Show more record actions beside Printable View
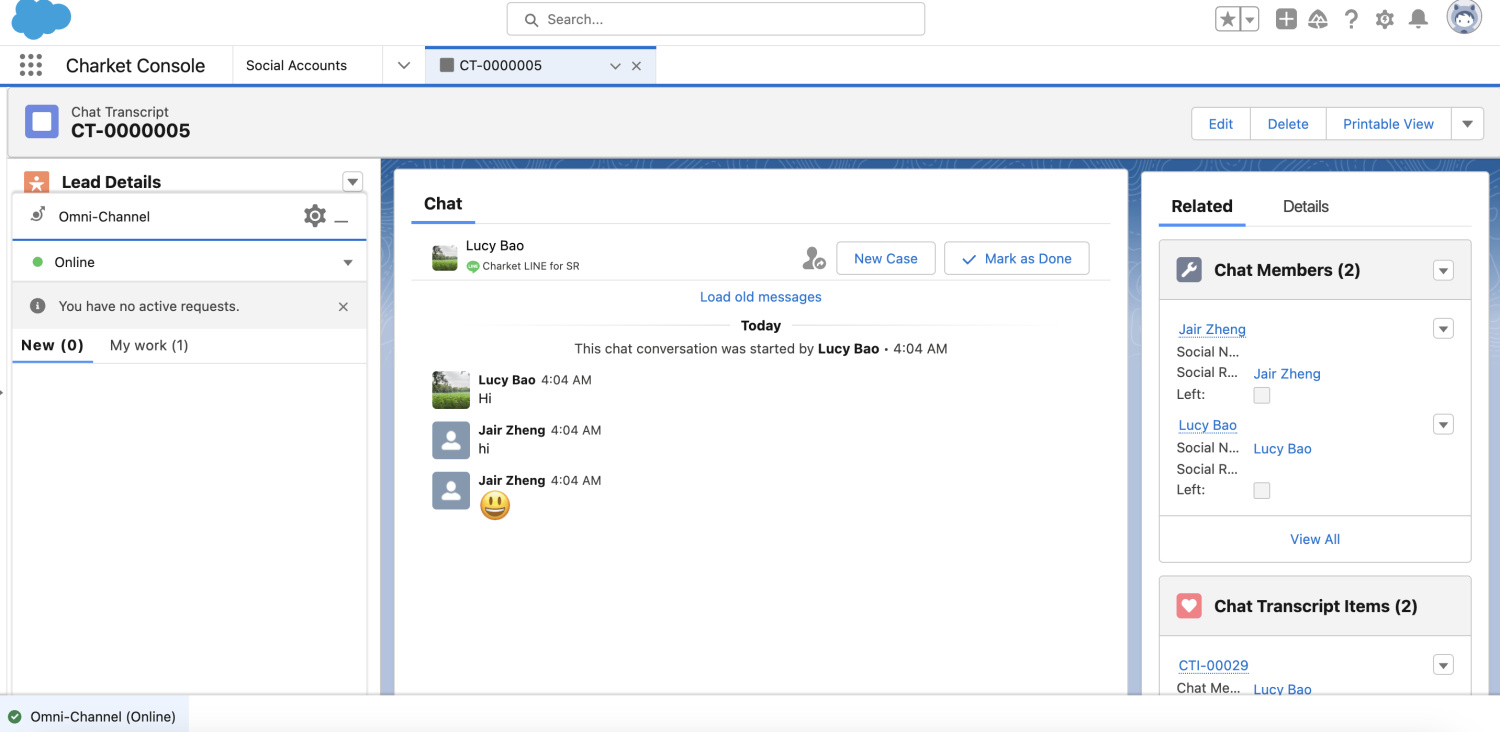Image resolution: width=1500 pixels, height=732 pixels. click(x=1467, y=124)
